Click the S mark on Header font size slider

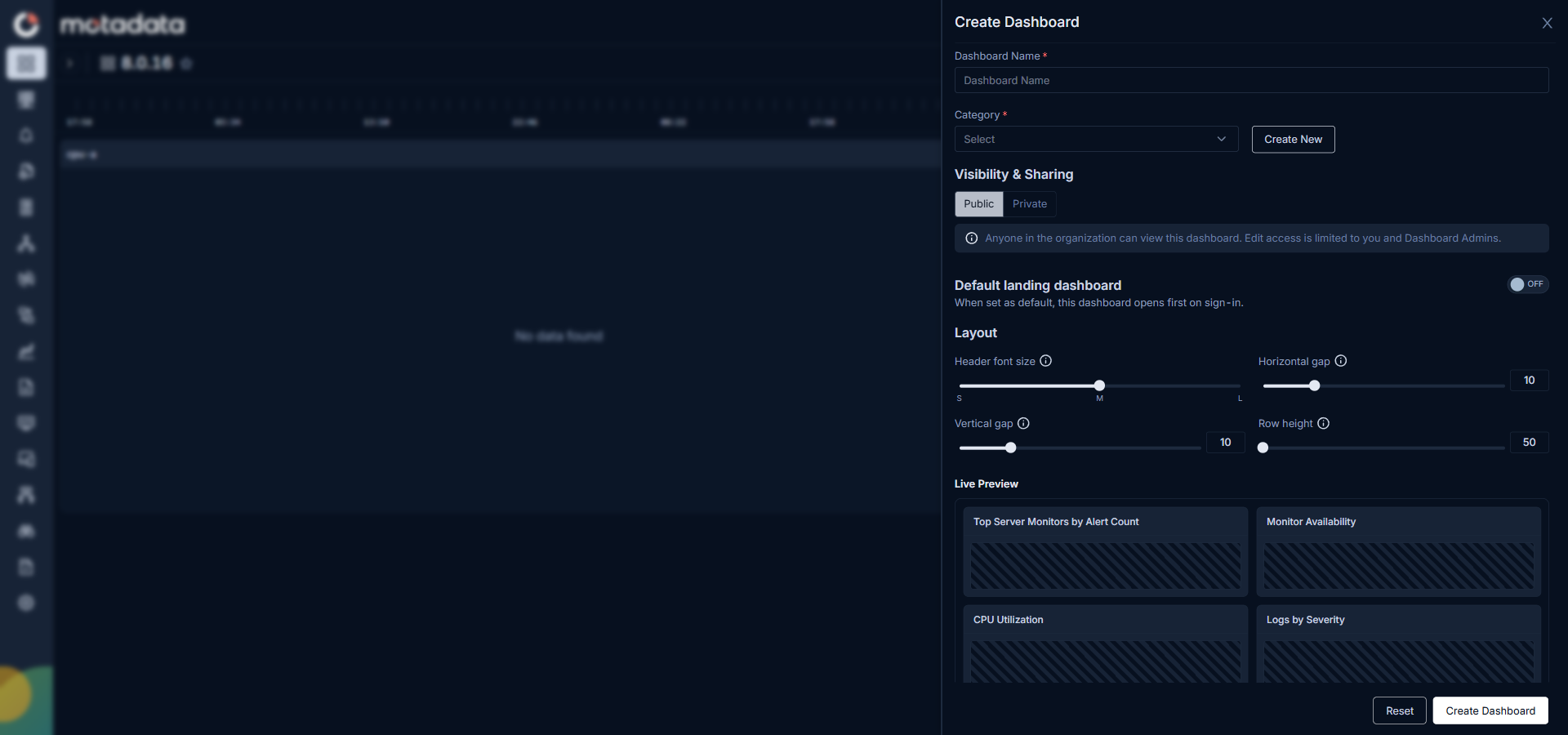tap(959, 399)
